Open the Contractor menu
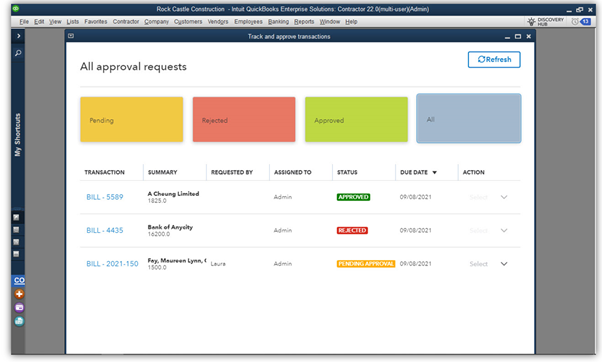Screen dimensions: 602x362 click(x=126, y=21)
